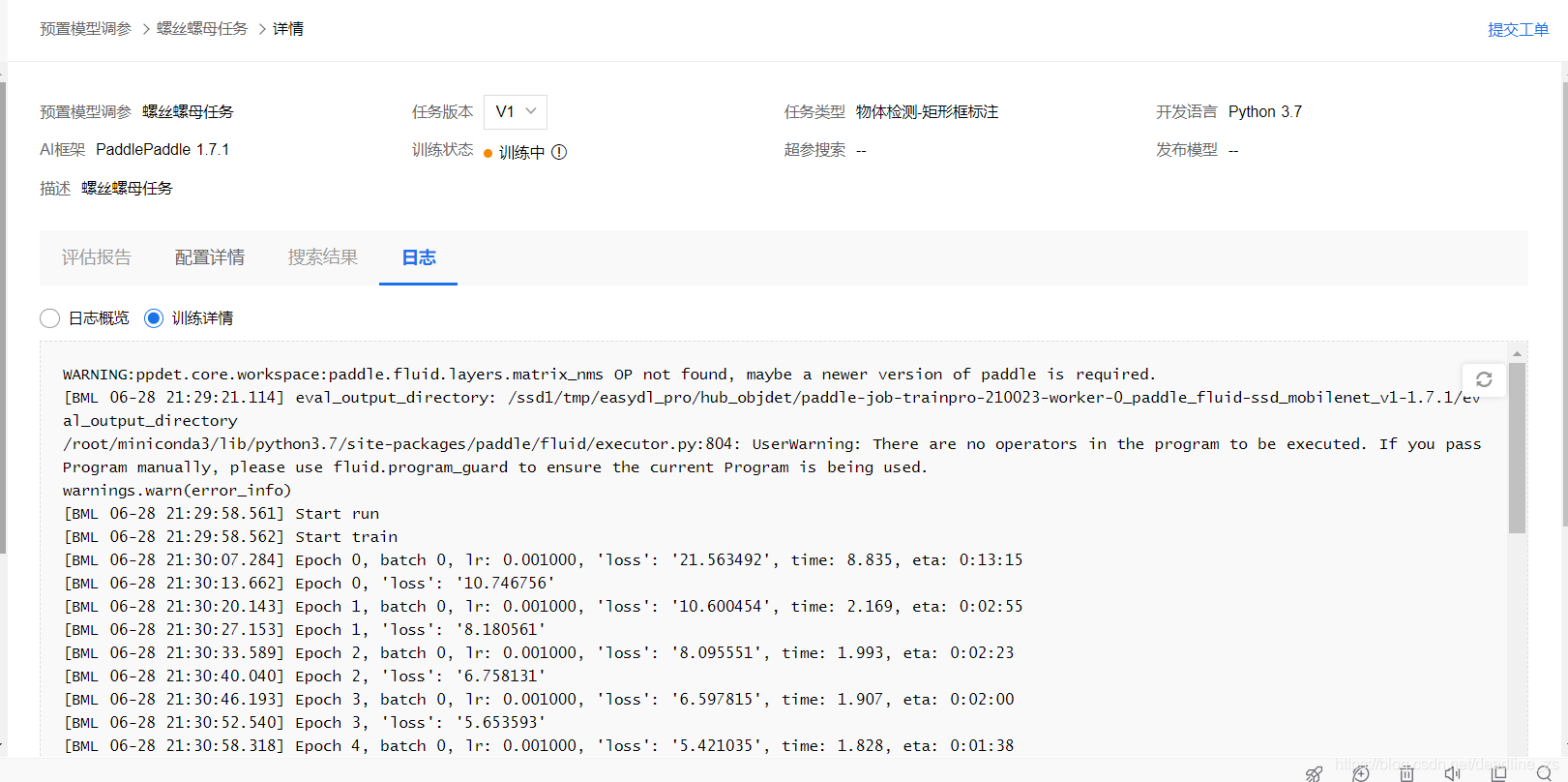Click the Epoch 4 batch 0 log line
The image size is (1568, 782).
[539, 746]
